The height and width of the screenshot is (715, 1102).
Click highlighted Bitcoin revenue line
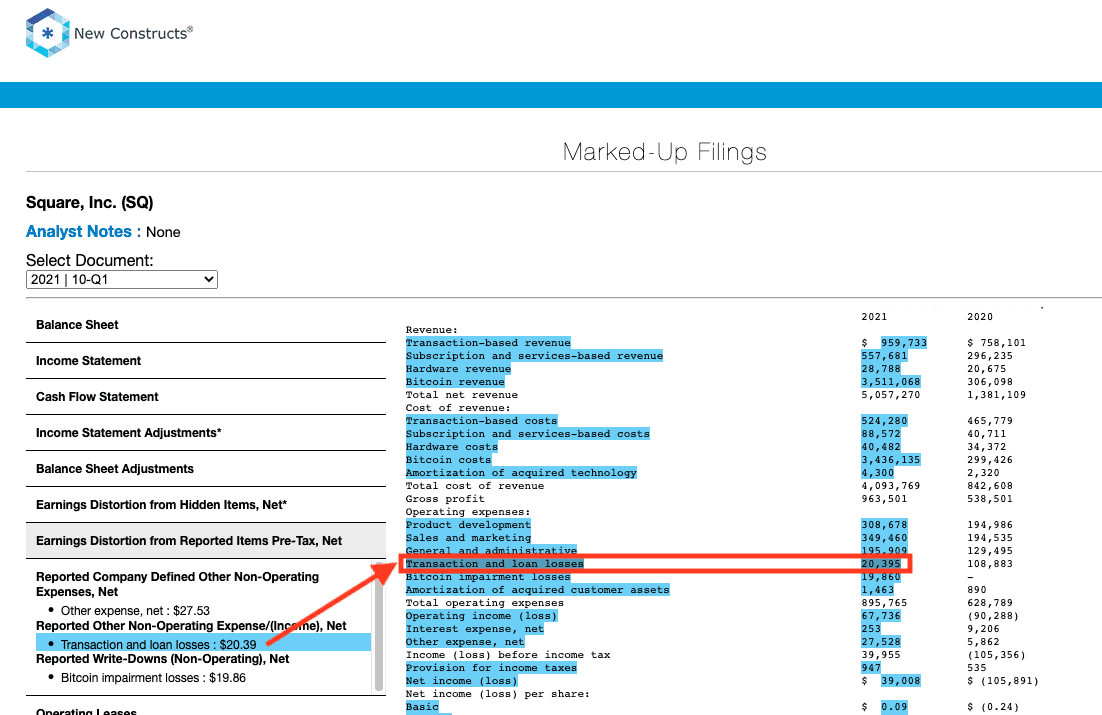[455, 382]
